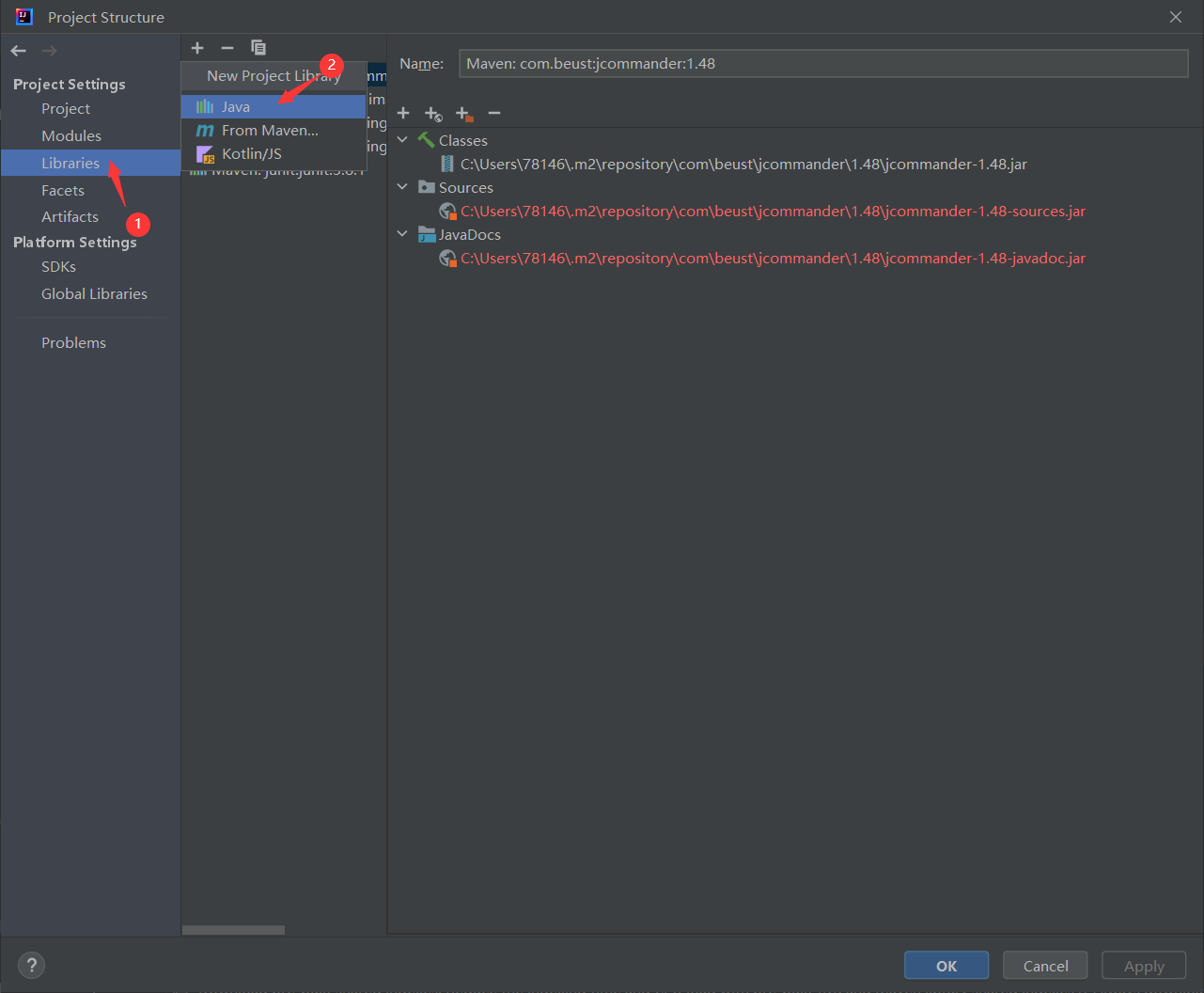This screenshot has width=1204, height=993.
Task: Remove selected root with minus icon
Action: tap(494, 113)
